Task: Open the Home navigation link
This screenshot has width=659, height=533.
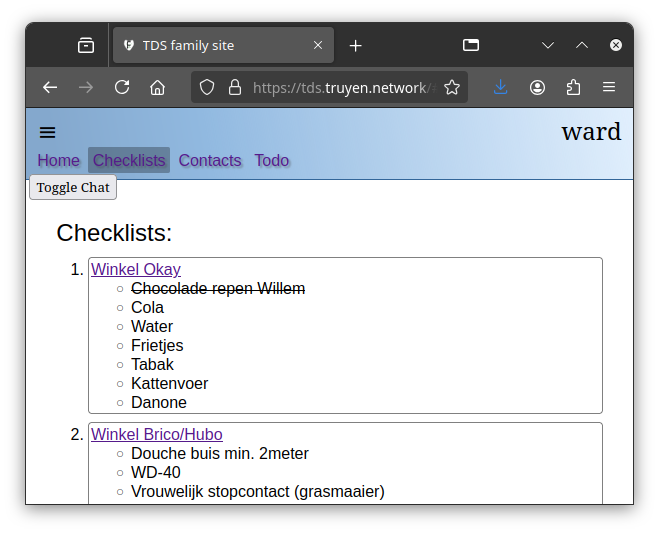Action: point(58,160)
